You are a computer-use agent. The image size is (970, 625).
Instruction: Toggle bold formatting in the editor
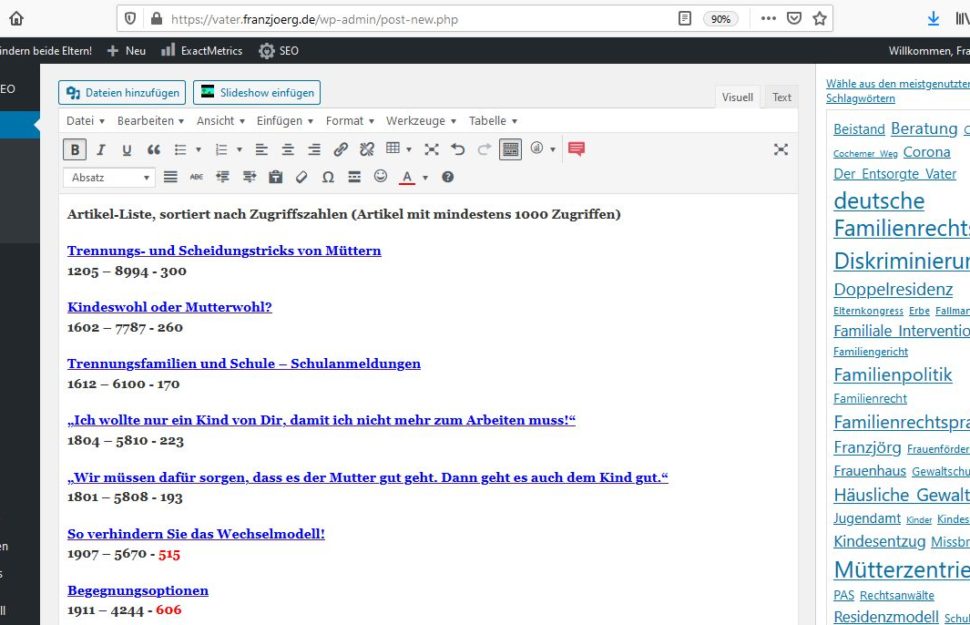pyautogui.click(x=75, y=149)
